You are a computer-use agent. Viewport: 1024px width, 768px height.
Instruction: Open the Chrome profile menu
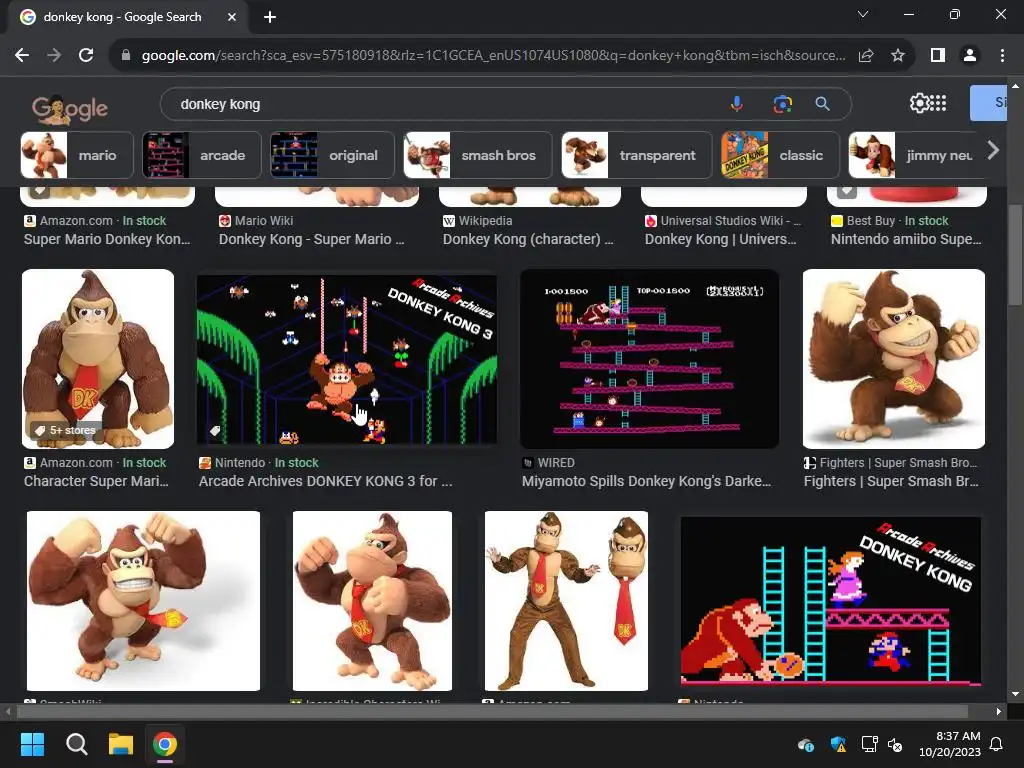(x=970, y=56)
